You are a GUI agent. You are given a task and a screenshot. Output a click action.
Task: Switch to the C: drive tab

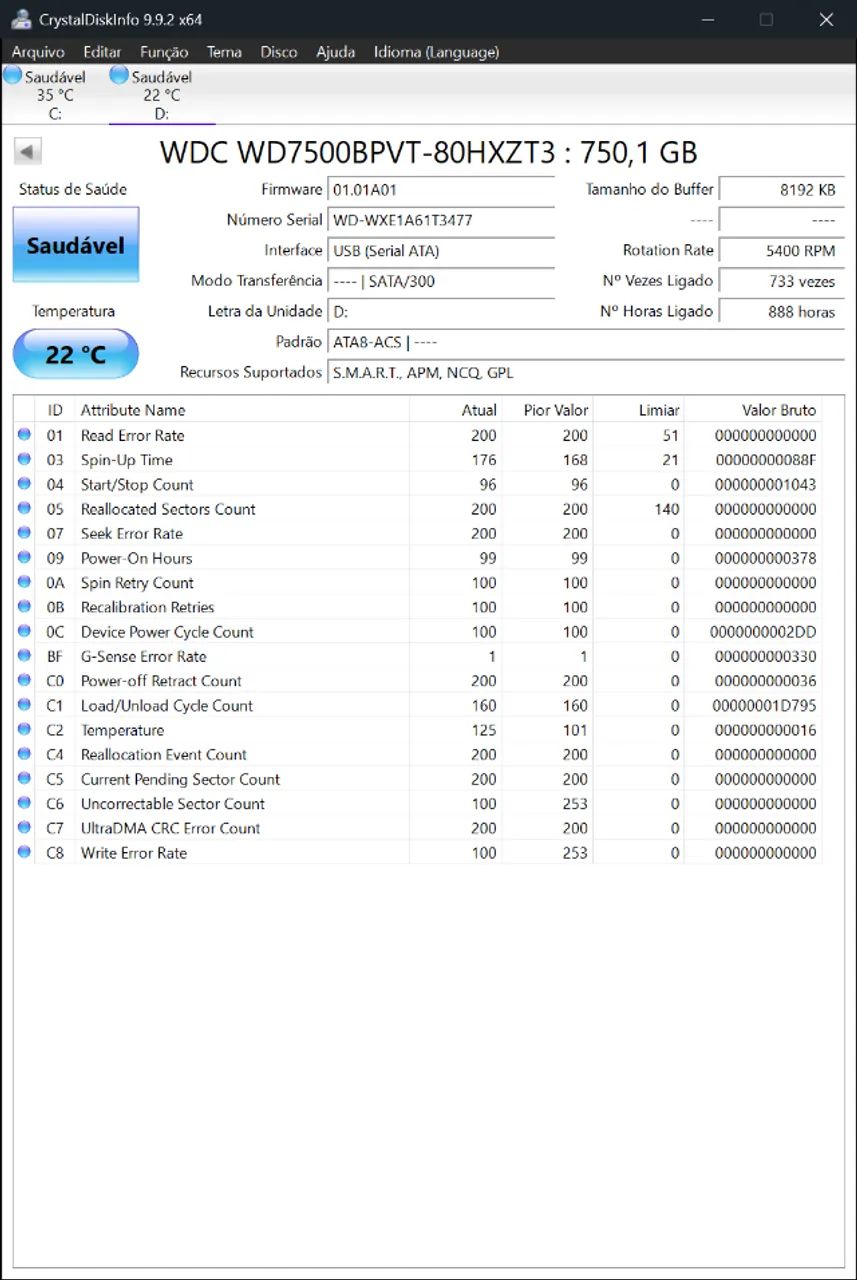(54, 95)
